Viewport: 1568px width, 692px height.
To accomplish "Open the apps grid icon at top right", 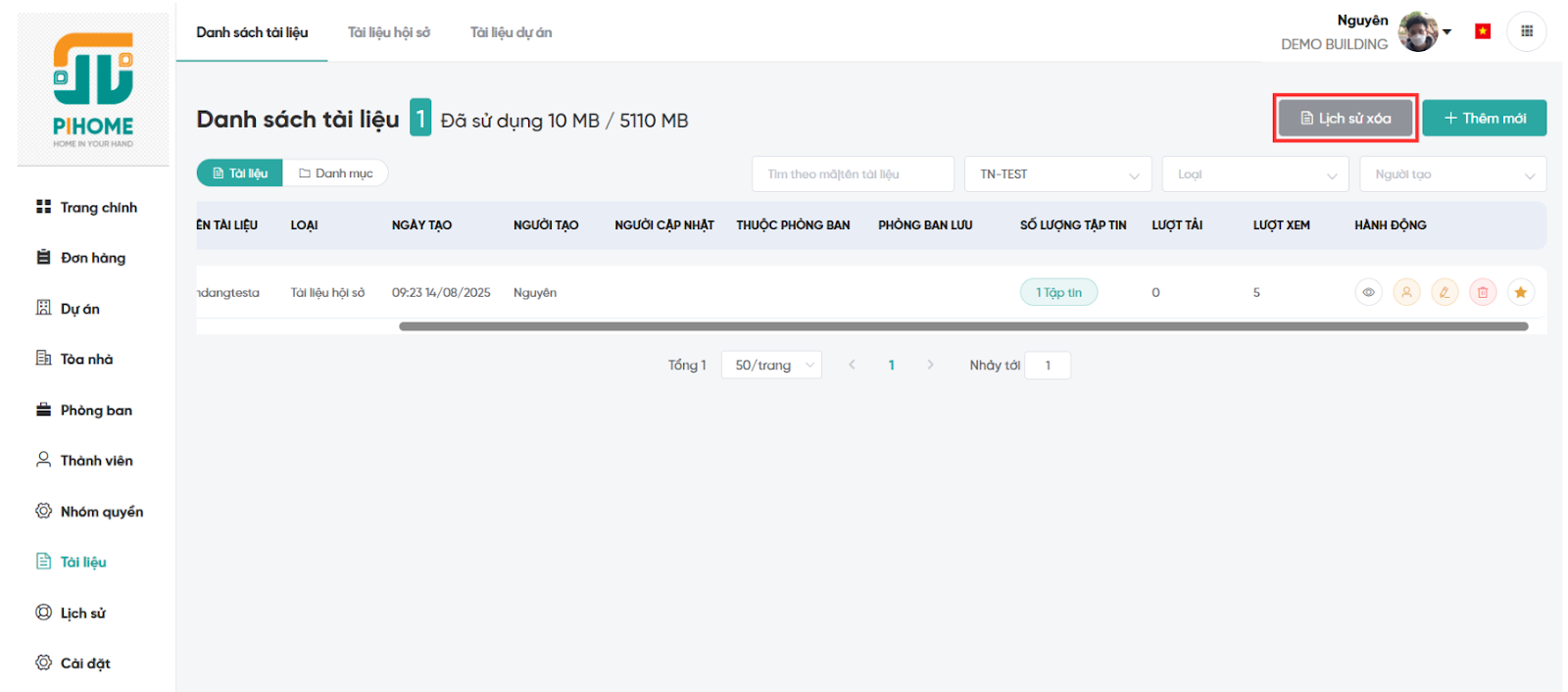I will pos(1526,31).
